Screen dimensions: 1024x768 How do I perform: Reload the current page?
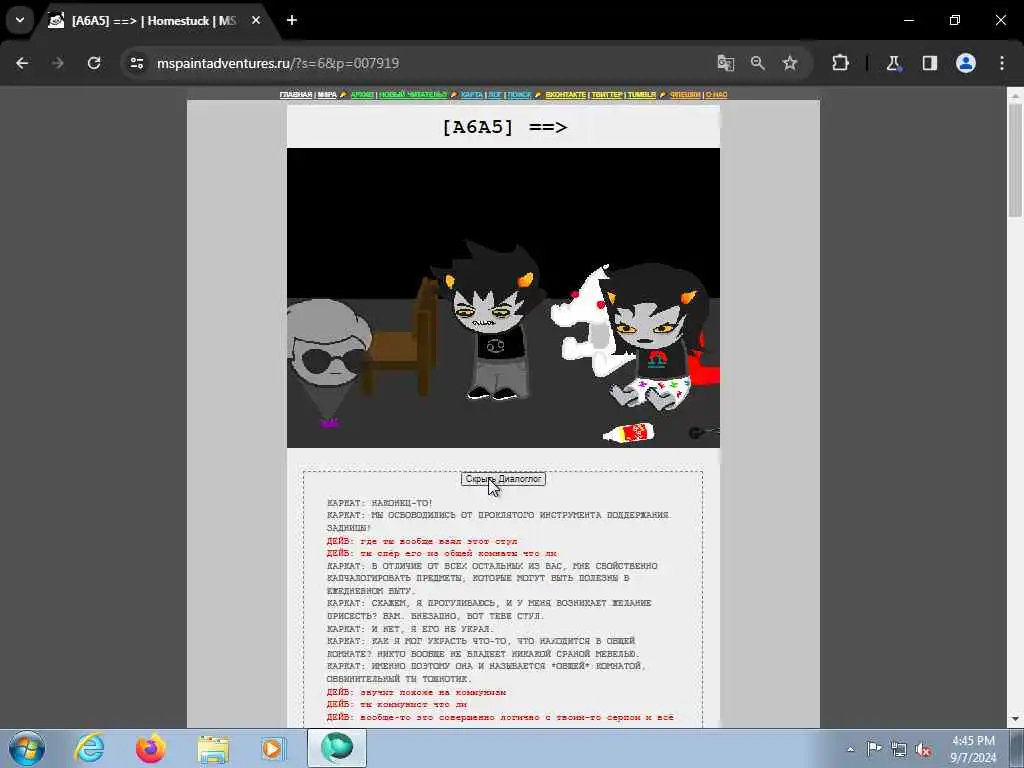coord(94,63)
